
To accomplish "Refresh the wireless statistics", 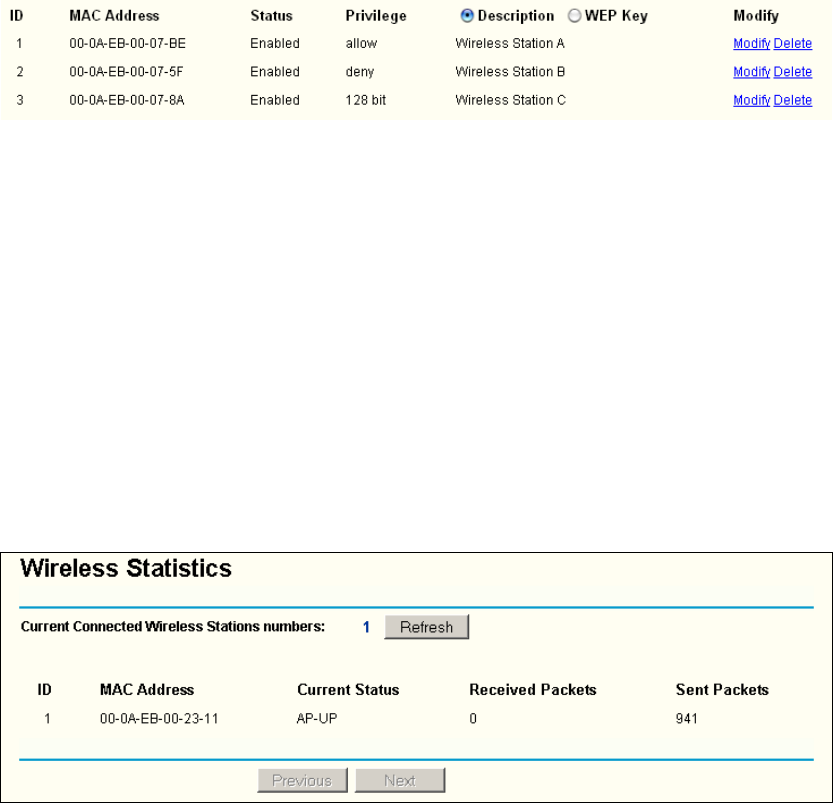I will coord(427,627).
